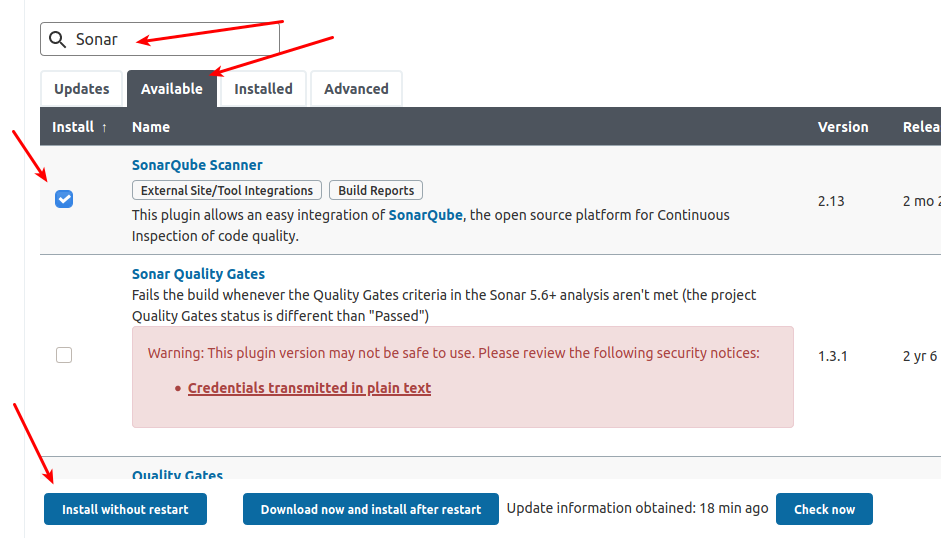
Task: Open the SonarQube Scanner plugin link
Action: tap(197, 165)
